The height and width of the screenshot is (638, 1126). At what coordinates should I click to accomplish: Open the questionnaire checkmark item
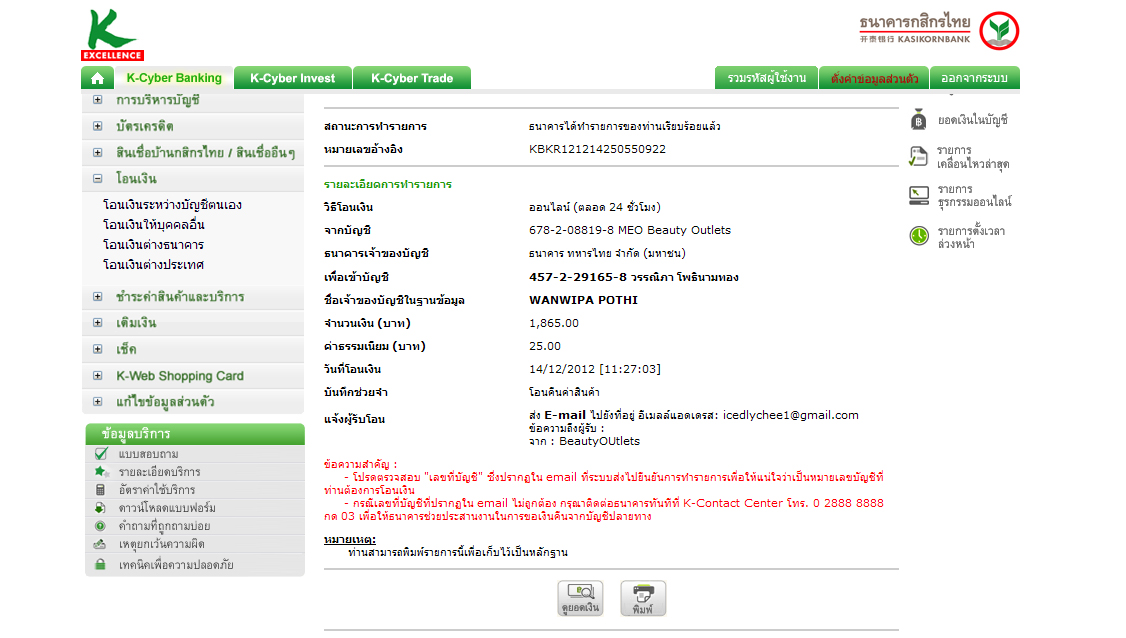pyautogui.click(x=101, y=454)
